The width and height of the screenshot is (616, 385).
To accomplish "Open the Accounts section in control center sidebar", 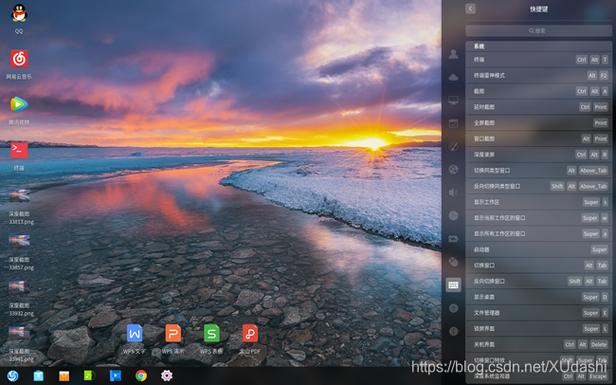I will pos(453,54).
